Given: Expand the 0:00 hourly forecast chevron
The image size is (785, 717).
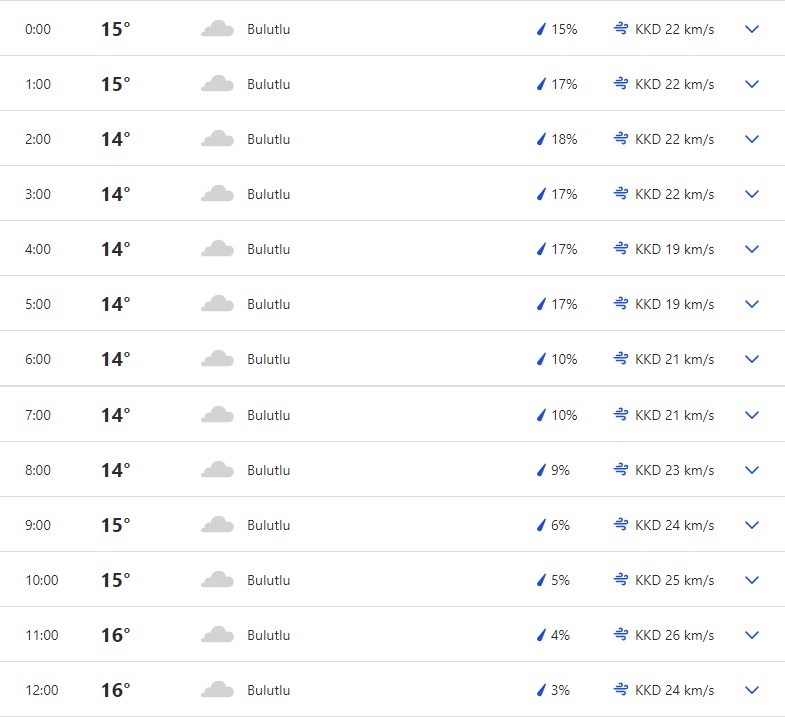Looking at the screenshot, I should 752,29.
